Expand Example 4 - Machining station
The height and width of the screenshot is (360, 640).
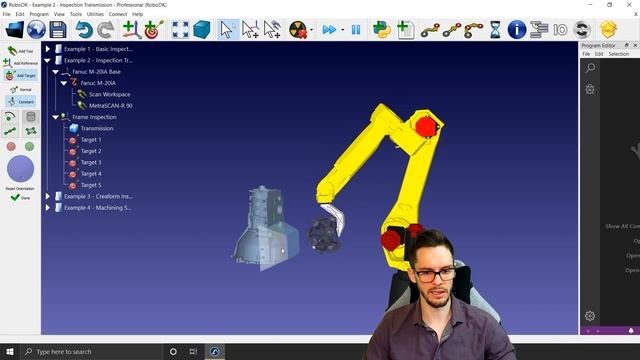click(48, 208)
